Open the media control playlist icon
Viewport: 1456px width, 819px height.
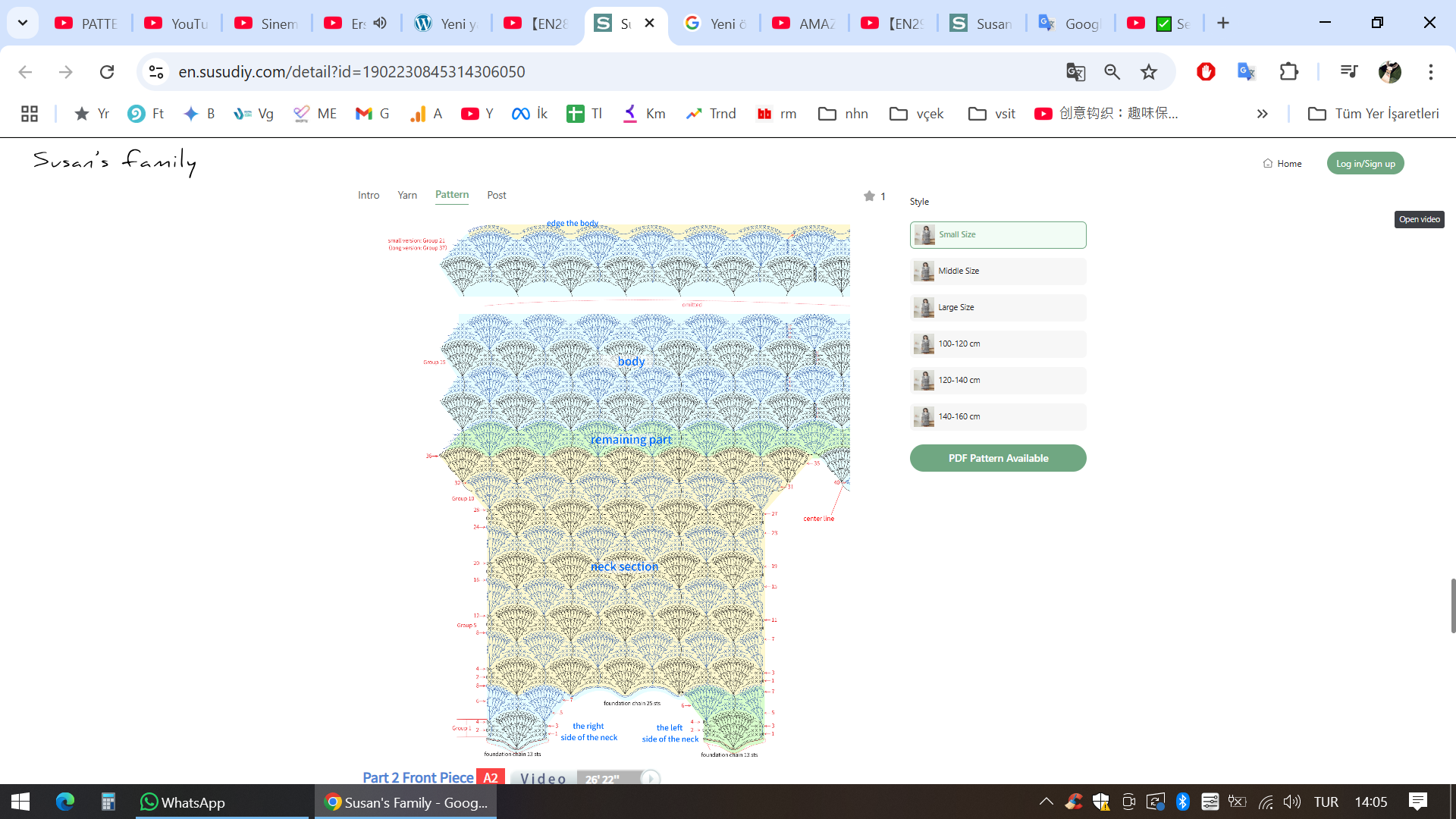[x=1348, y=72]
